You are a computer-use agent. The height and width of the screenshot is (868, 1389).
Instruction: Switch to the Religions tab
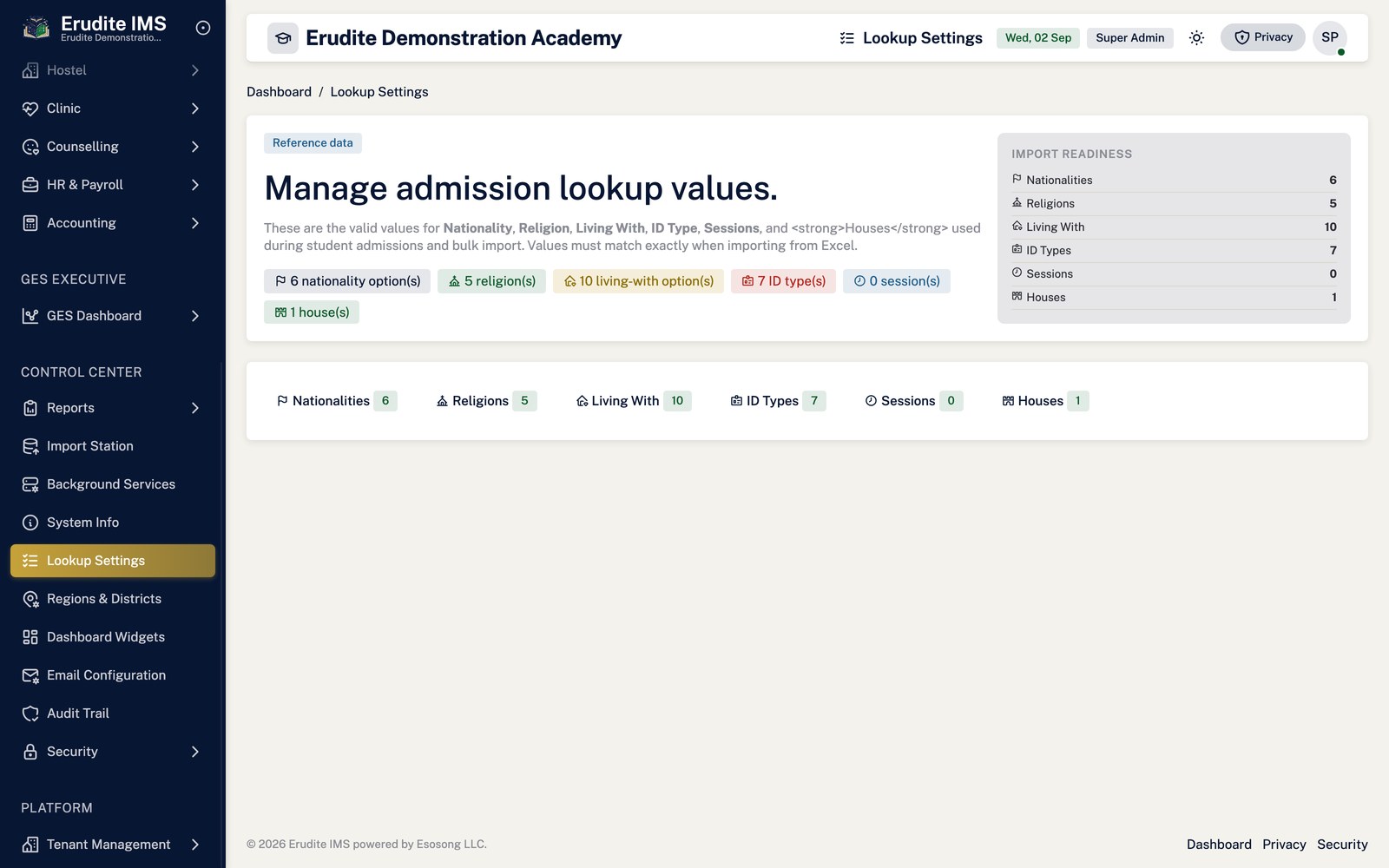click(x=486, y=401)
